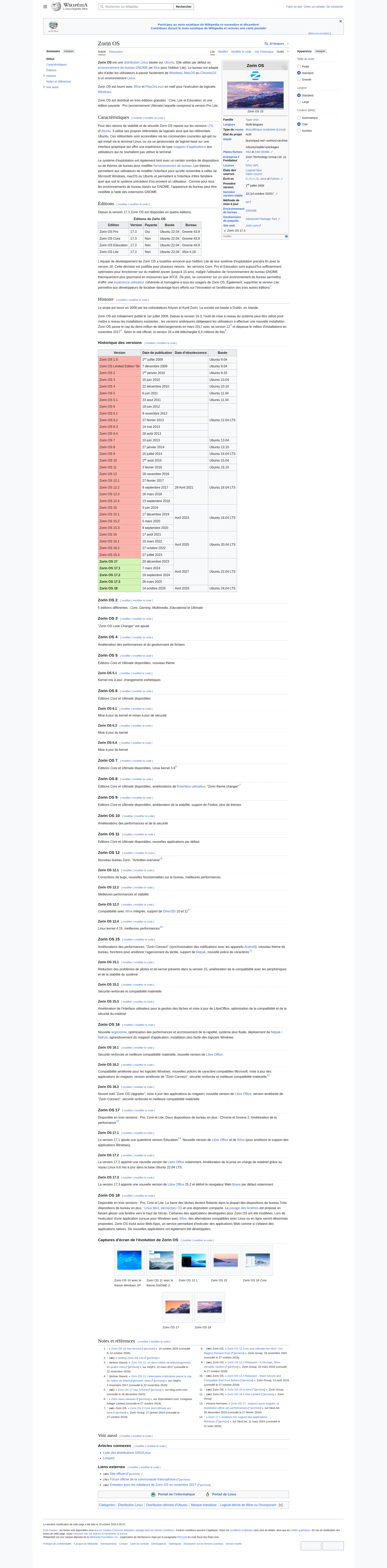The image size is (387, 1568).
Task: Click the Asian month banner image
Action: point(54,26)
